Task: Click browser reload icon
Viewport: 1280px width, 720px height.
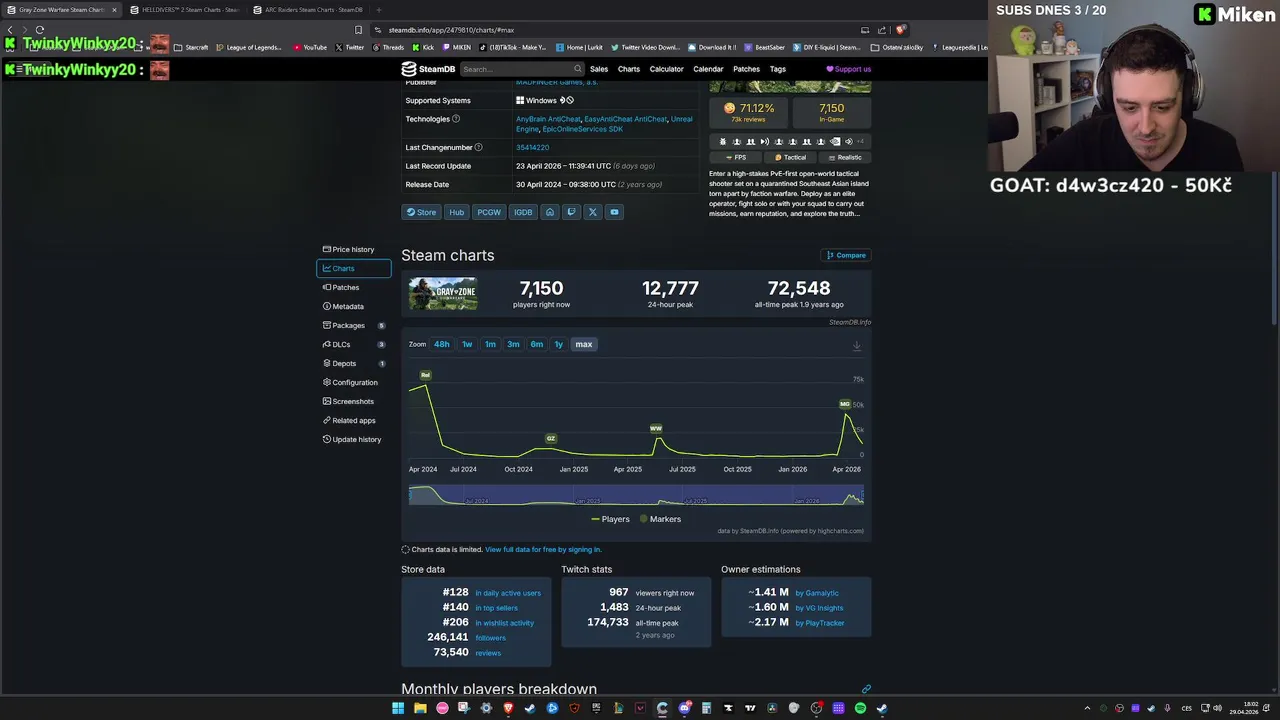Action: pyautogui.click(x=39, y=30)
